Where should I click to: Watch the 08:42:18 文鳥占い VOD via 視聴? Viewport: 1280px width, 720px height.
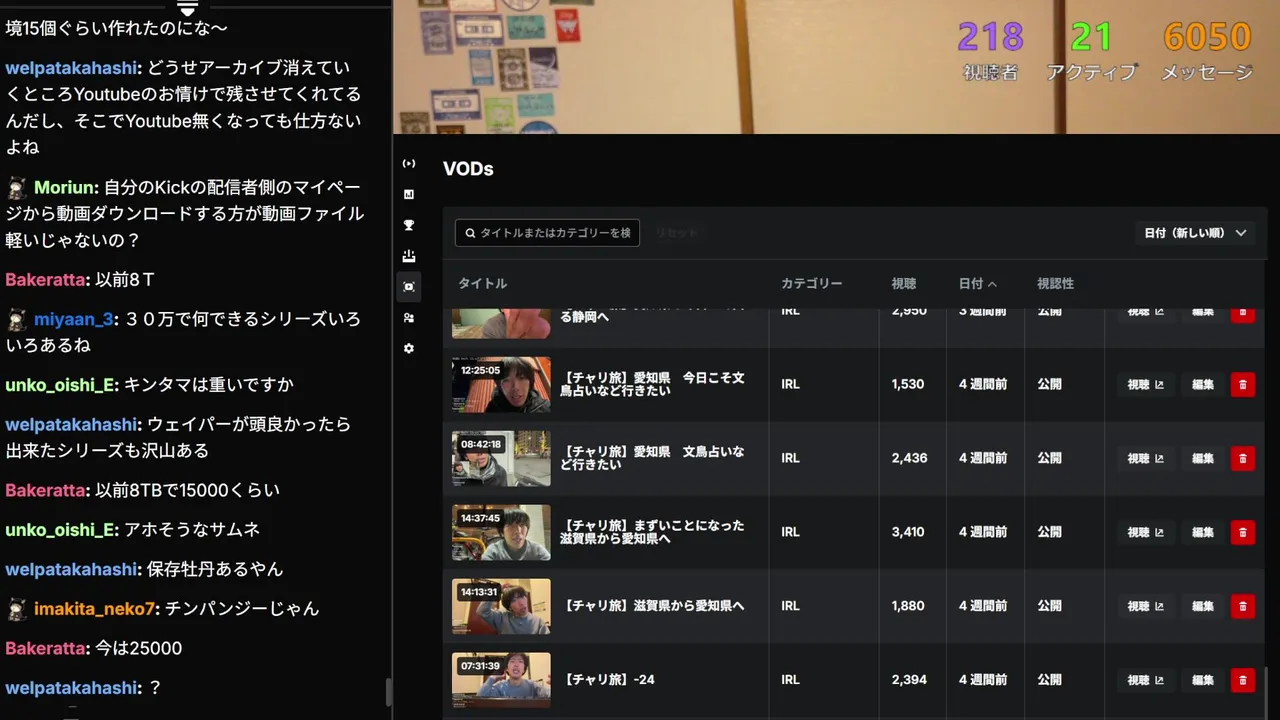(1146, 458)
